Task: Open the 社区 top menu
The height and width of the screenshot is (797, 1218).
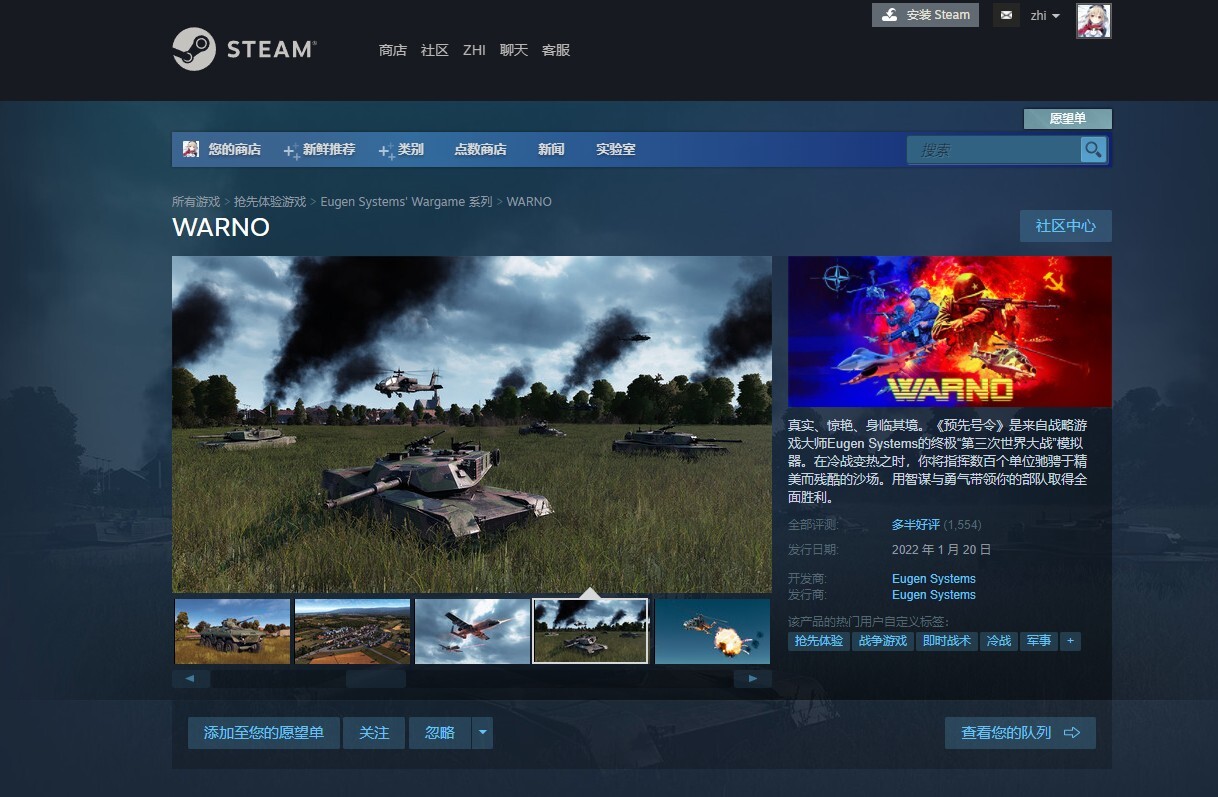Action: pyautogui.click(x=435, y=50)
